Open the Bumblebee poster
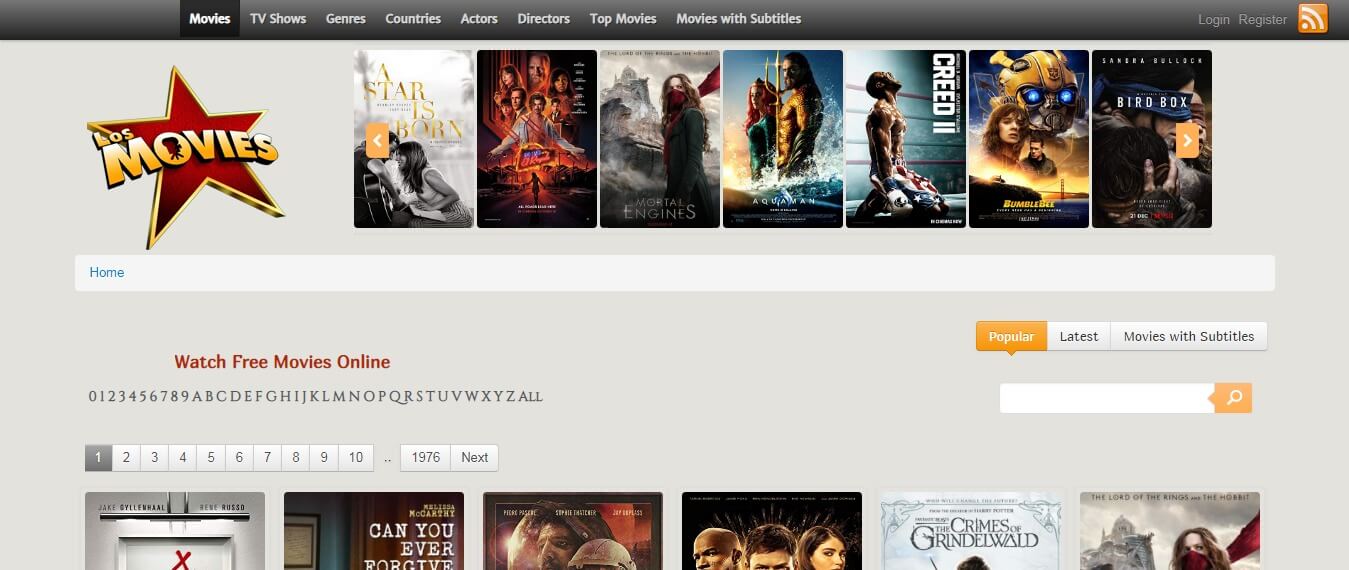 (1029, 139)
